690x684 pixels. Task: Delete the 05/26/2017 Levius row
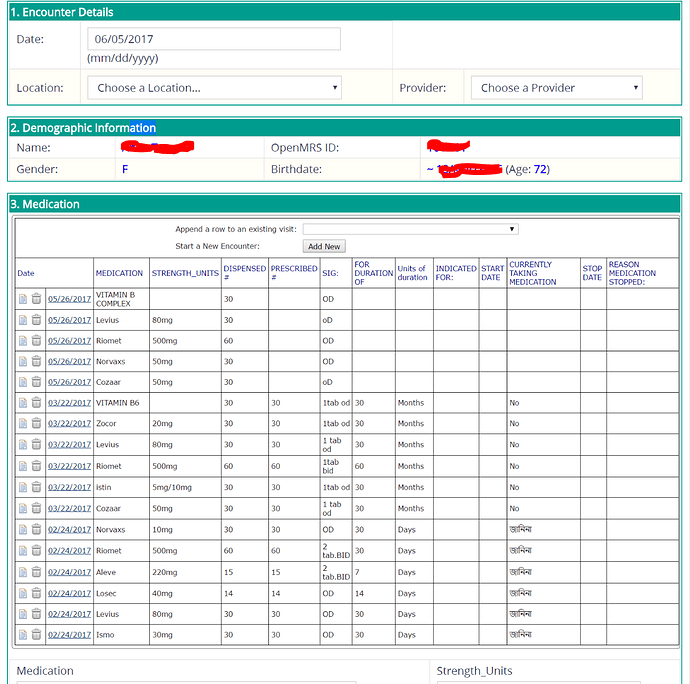[37, 320]
